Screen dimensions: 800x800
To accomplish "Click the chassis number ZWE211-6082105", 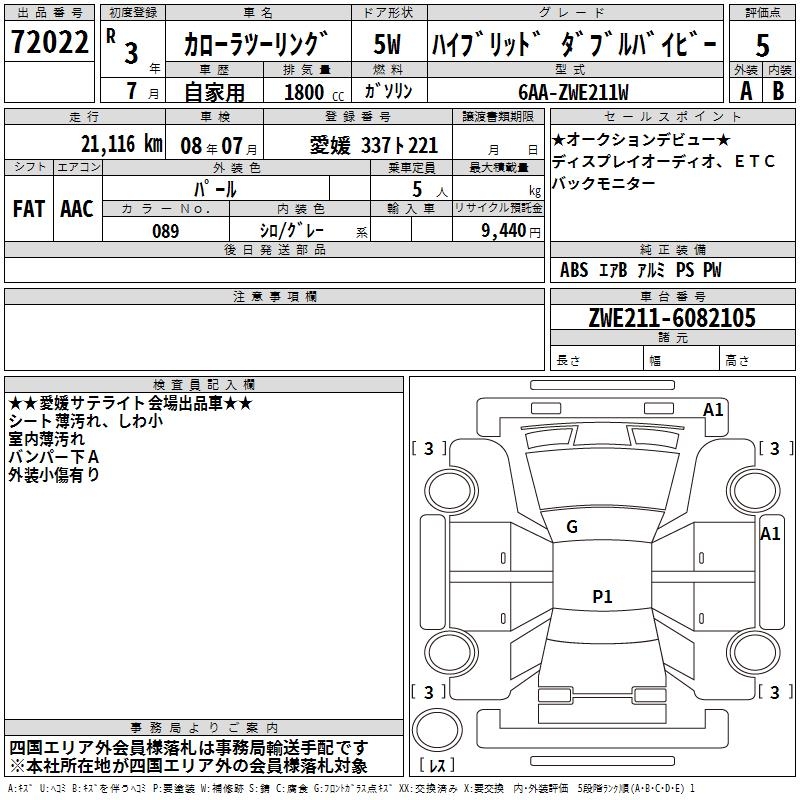I will (672, 318).
